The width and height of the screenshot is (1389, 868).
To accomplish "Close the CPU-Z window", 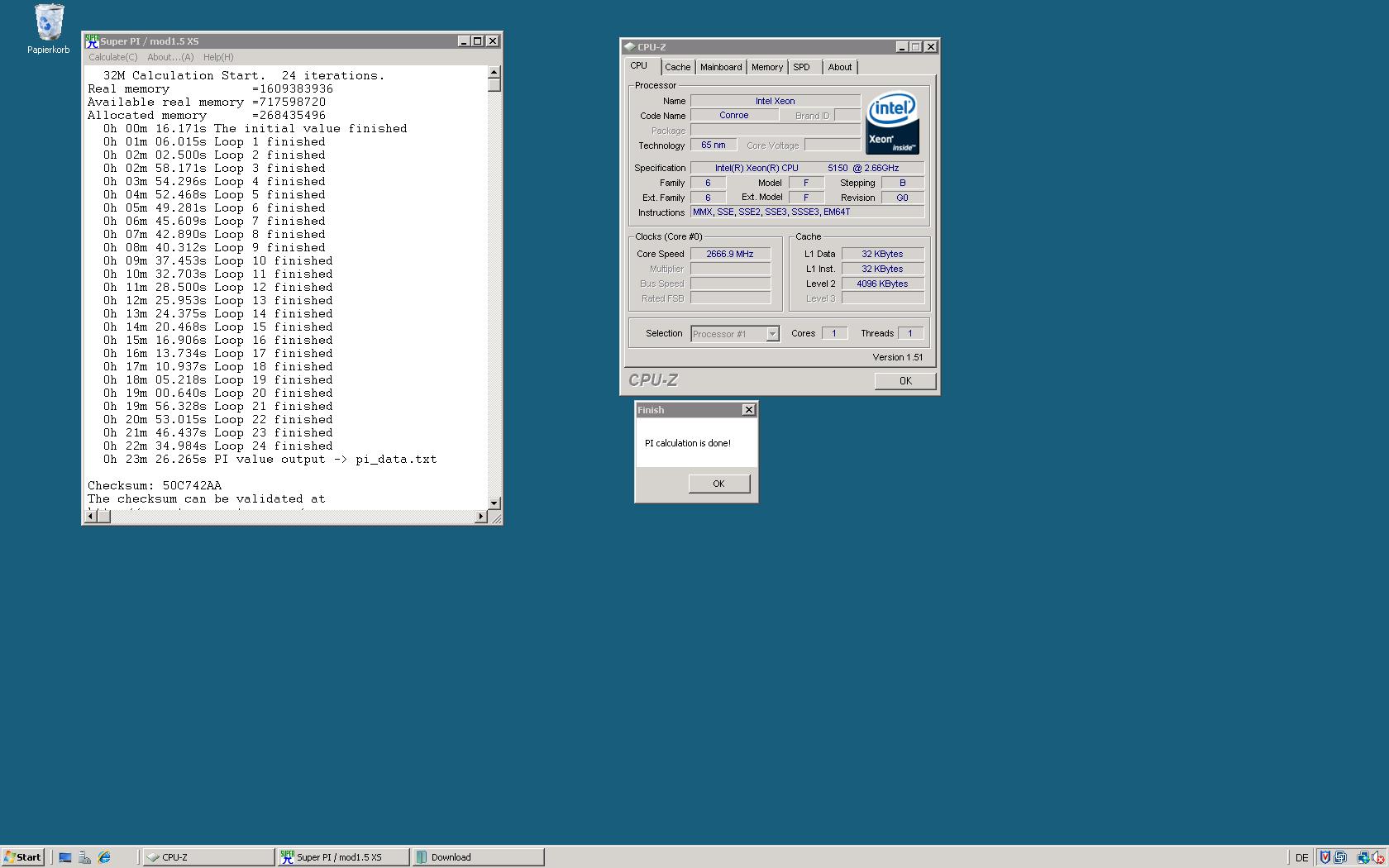I will (x=931, y=47).
